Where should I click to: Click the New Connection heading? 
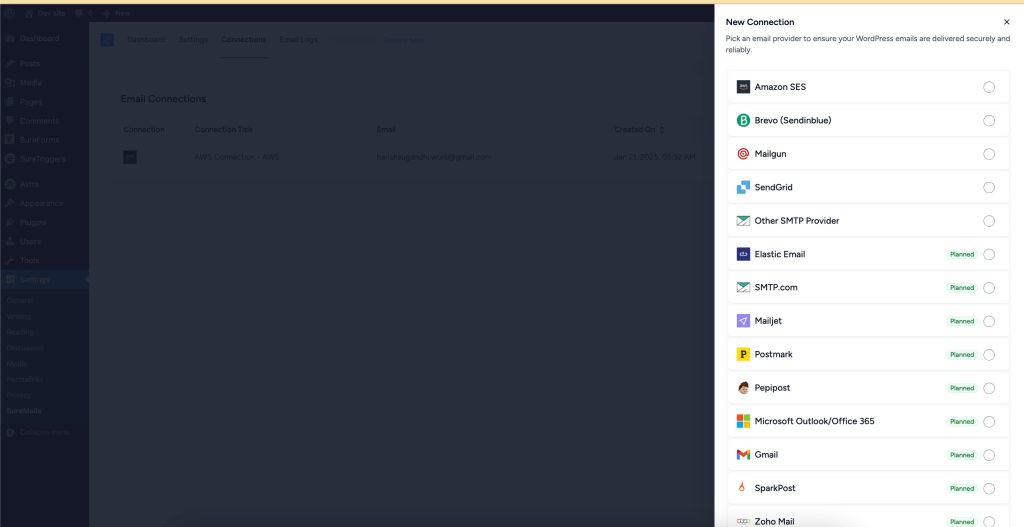(x=760, y=22)
